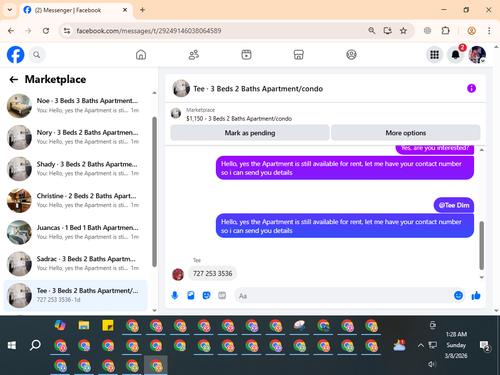This screenshot has height=375, width=500.
Task: Choose a GIF icon
Action: [222, 295]
